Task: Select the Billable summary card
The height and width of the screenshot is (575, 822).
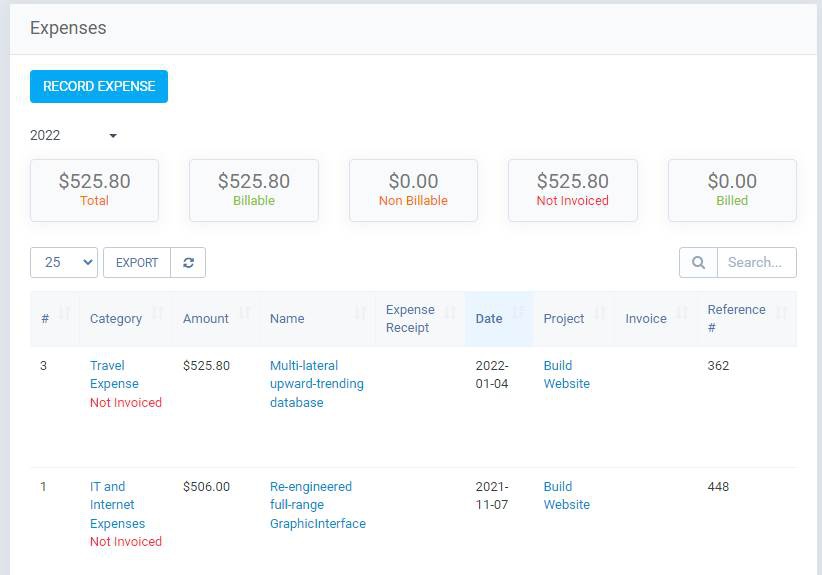Action: [254, 190]
